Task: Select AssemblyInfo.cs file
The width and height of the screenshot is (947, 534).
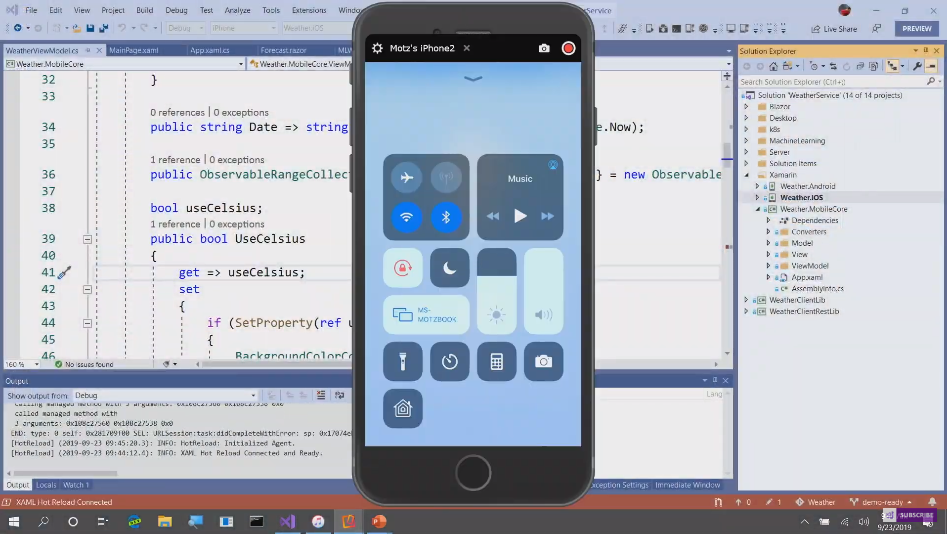Action: [x=818, y=289]
